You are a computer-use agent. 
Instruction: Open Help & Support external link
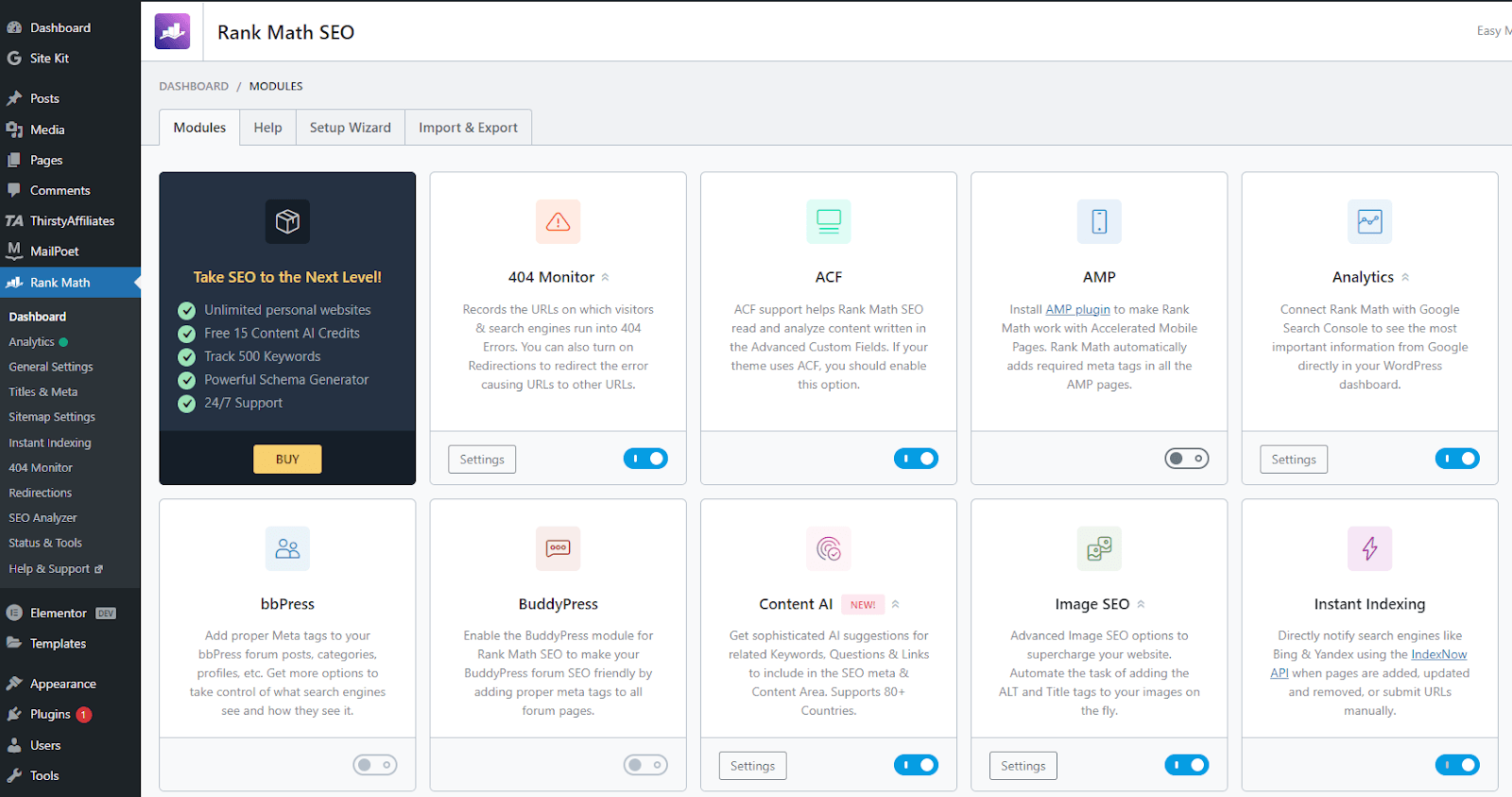[56, 569]
